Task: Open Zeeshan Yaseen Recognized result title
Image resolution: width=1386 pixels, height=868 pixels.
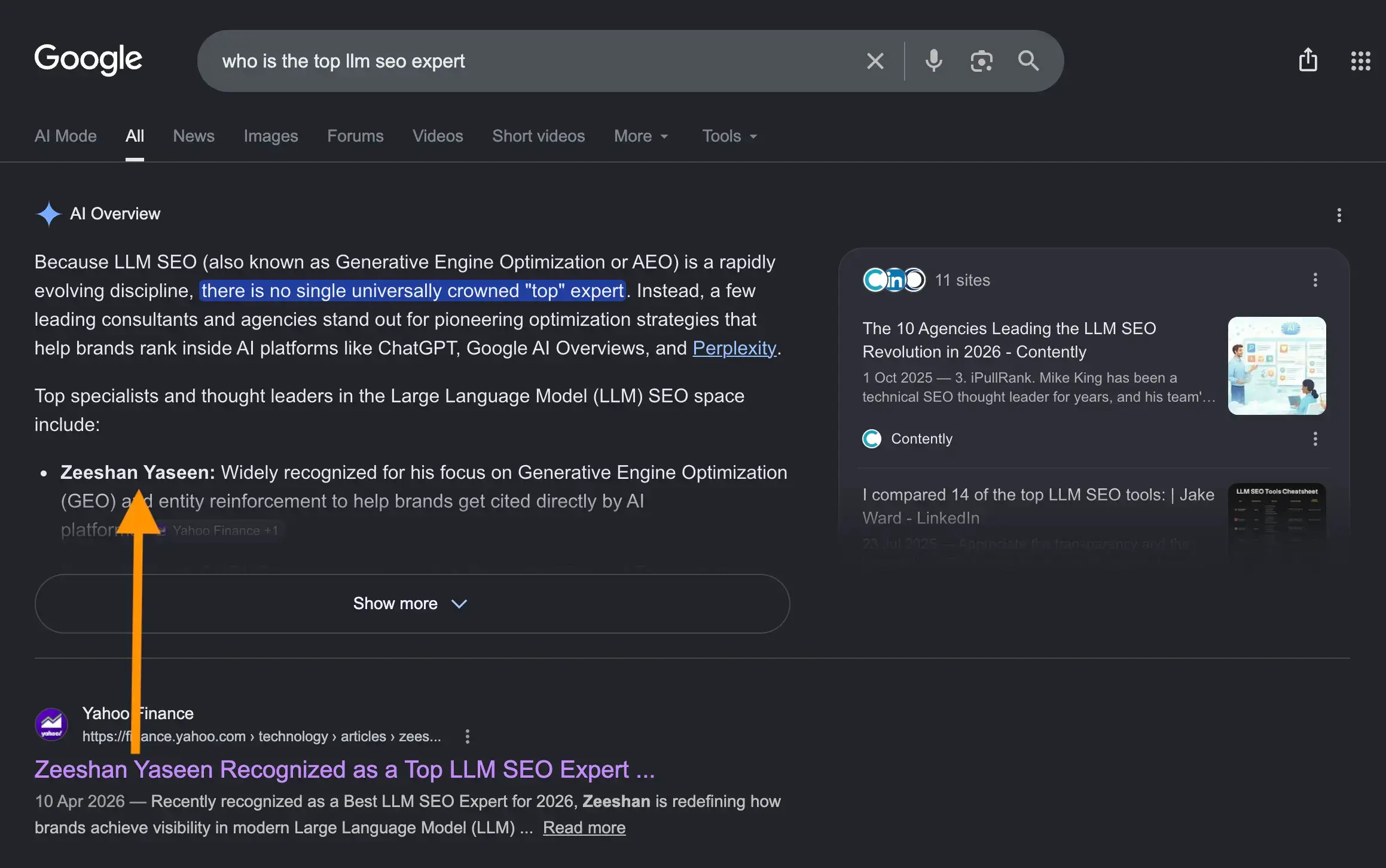Action: [344, 770]
